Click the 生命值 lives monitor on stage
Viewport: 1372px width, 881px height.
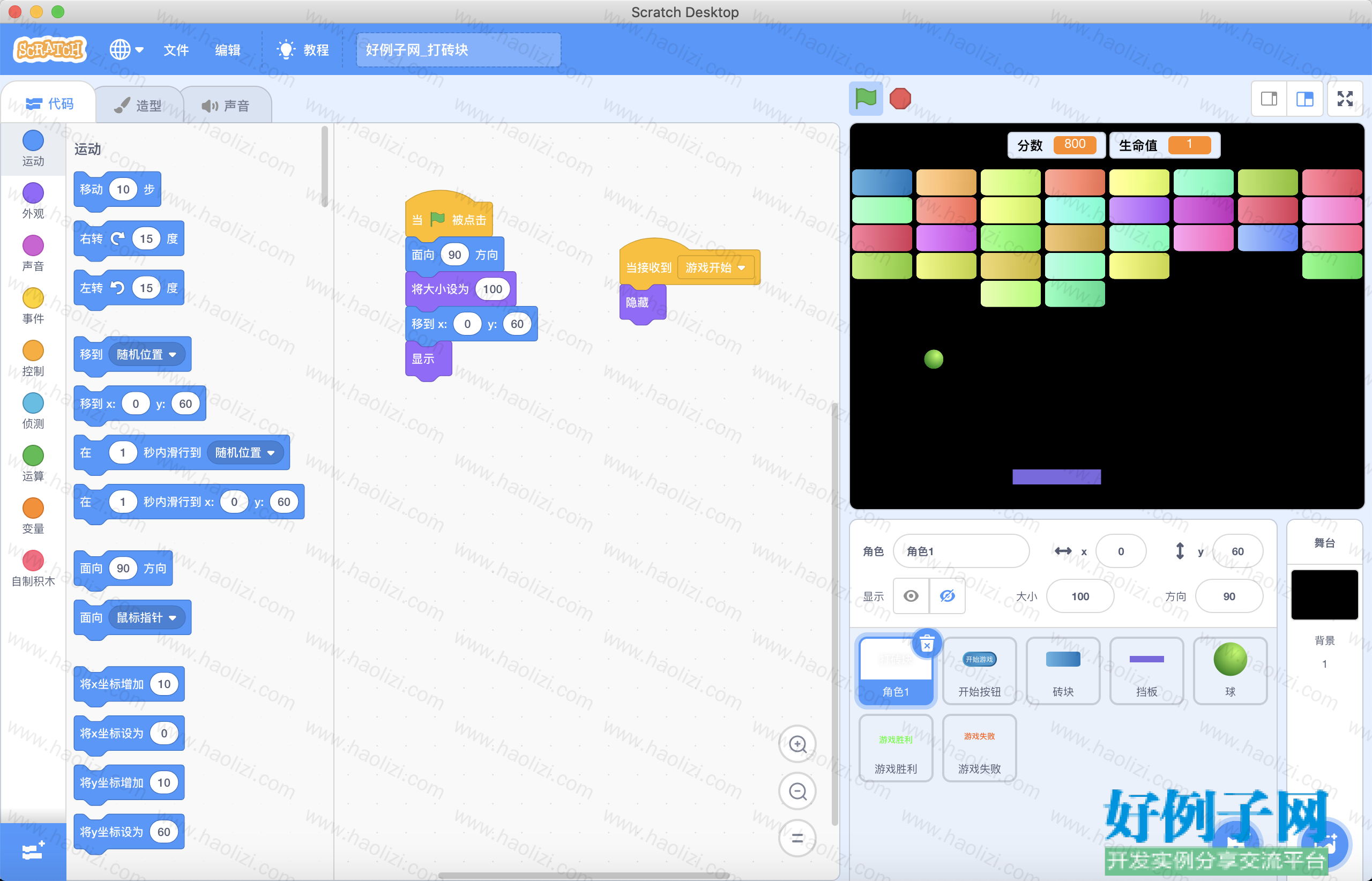1164,145
